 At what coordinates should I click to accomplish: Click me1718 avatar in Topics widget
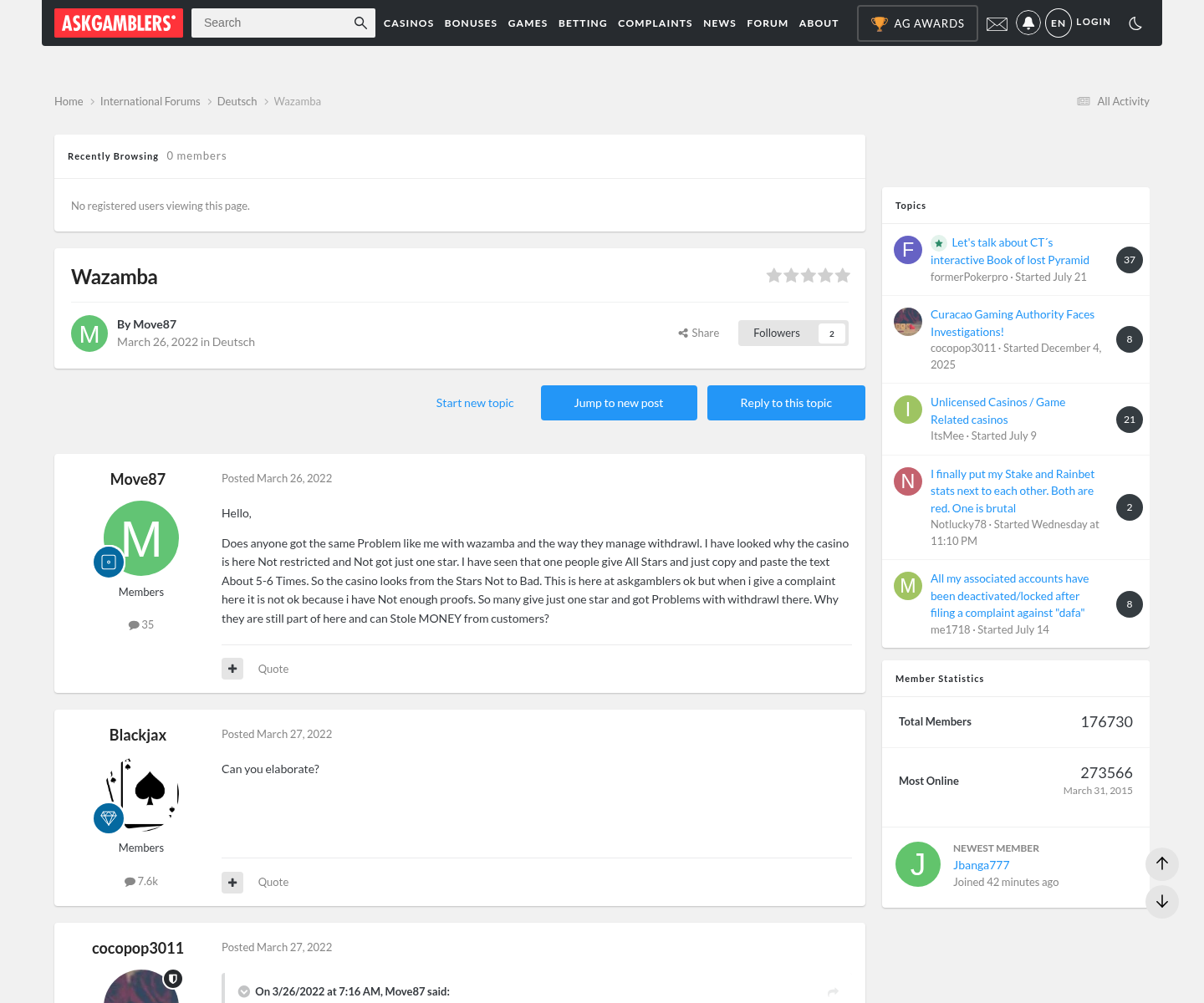pos(908,586)
